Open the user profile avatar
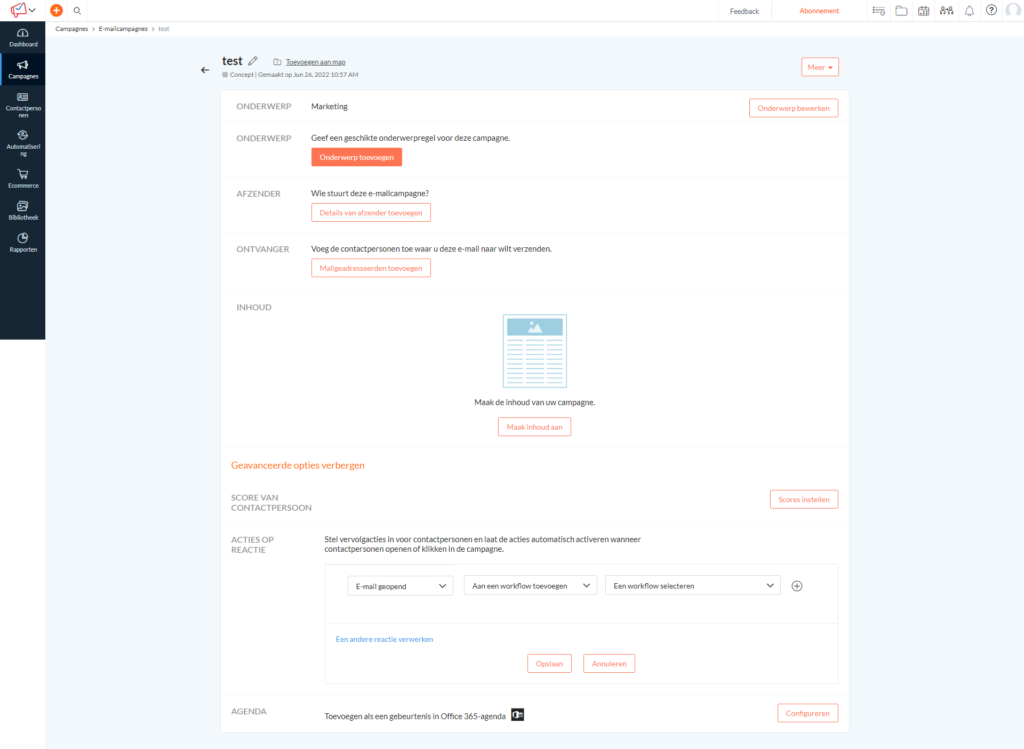The image size is (1024, 749). pos(1014,10)
